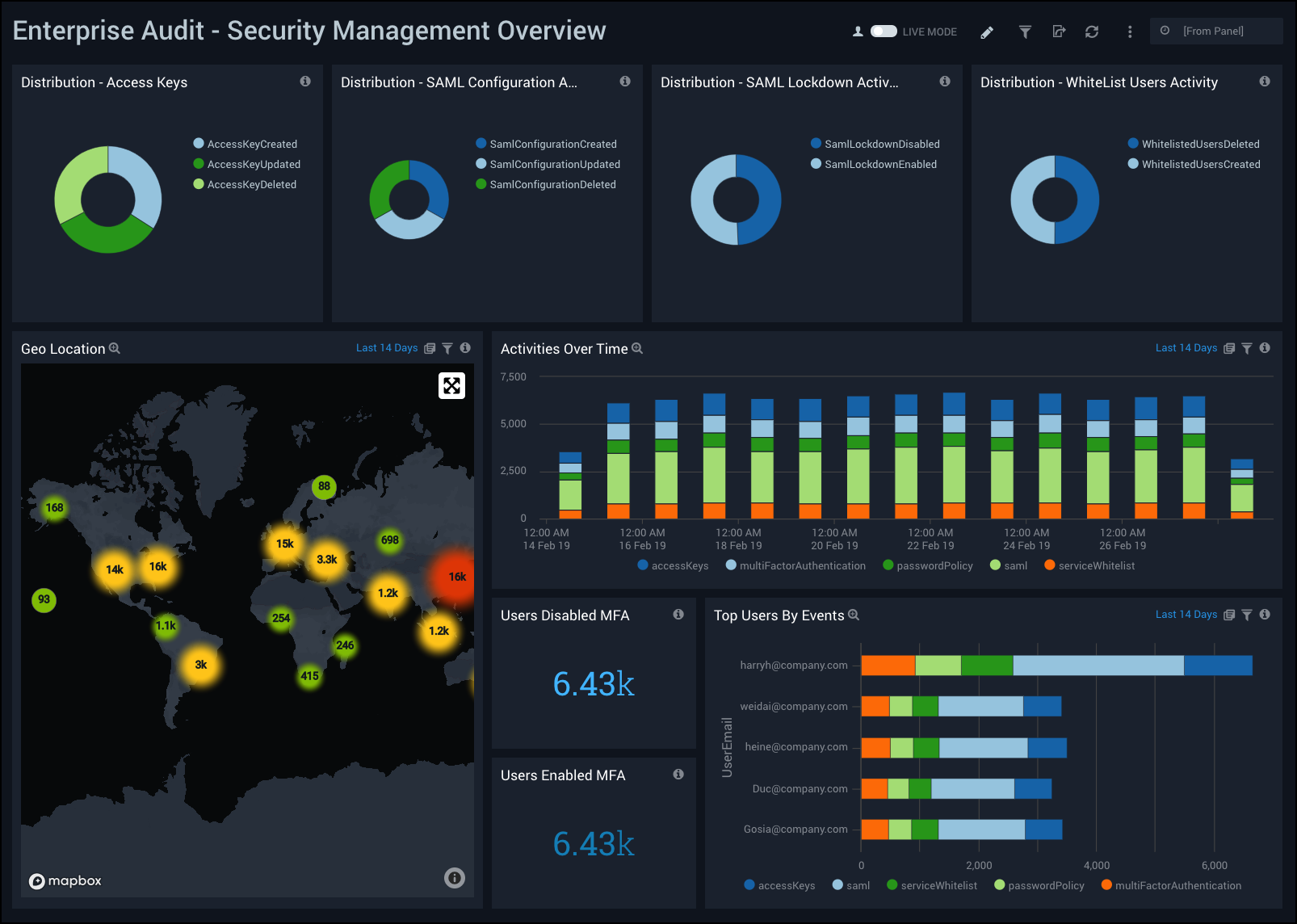Click the Last 14 Days link in Geo Location
Screen dimensions: 1297x924
point(387,348)
